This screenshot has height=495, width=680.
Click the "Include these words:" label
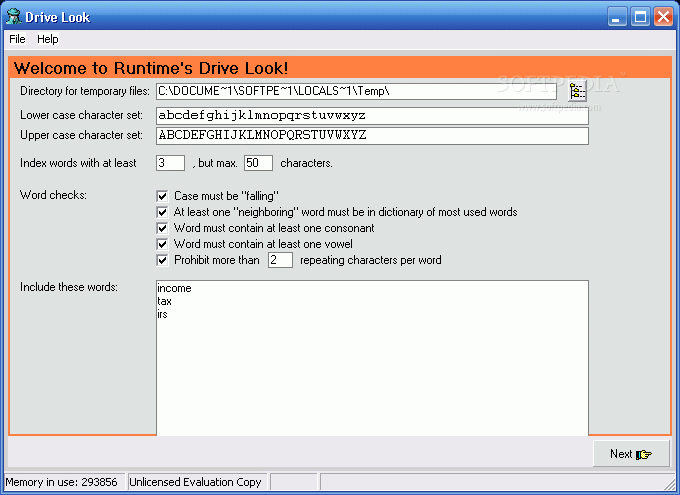coord(69,287)
